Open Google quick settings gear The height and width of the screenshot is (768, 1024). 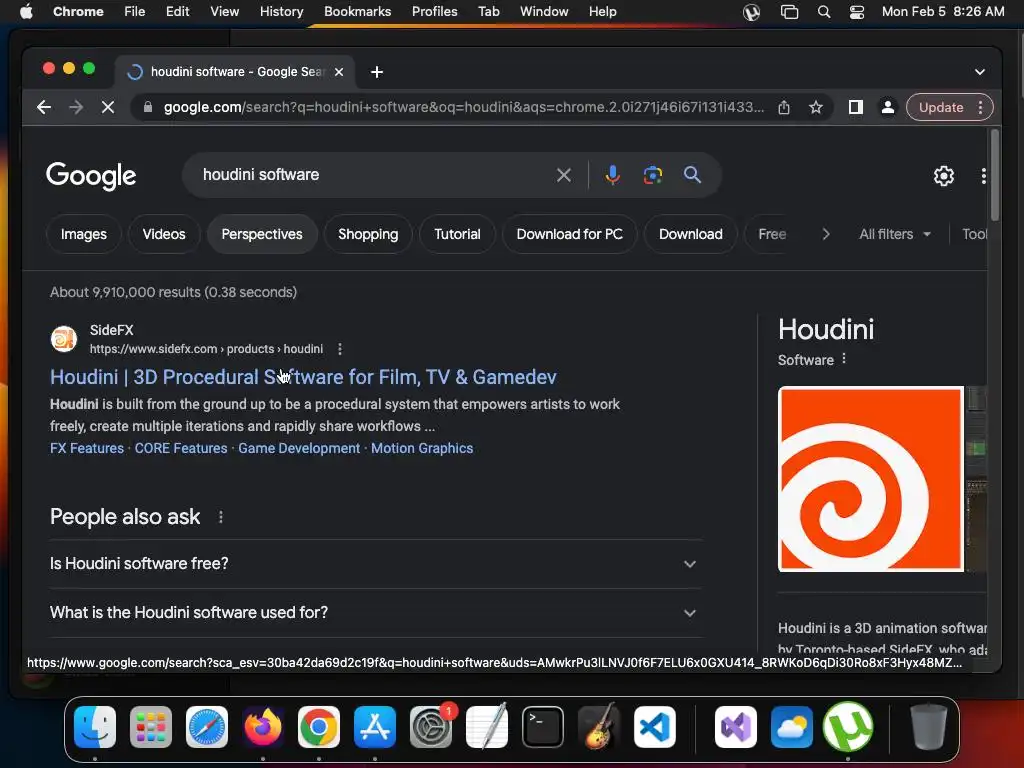tap(943, 176)
